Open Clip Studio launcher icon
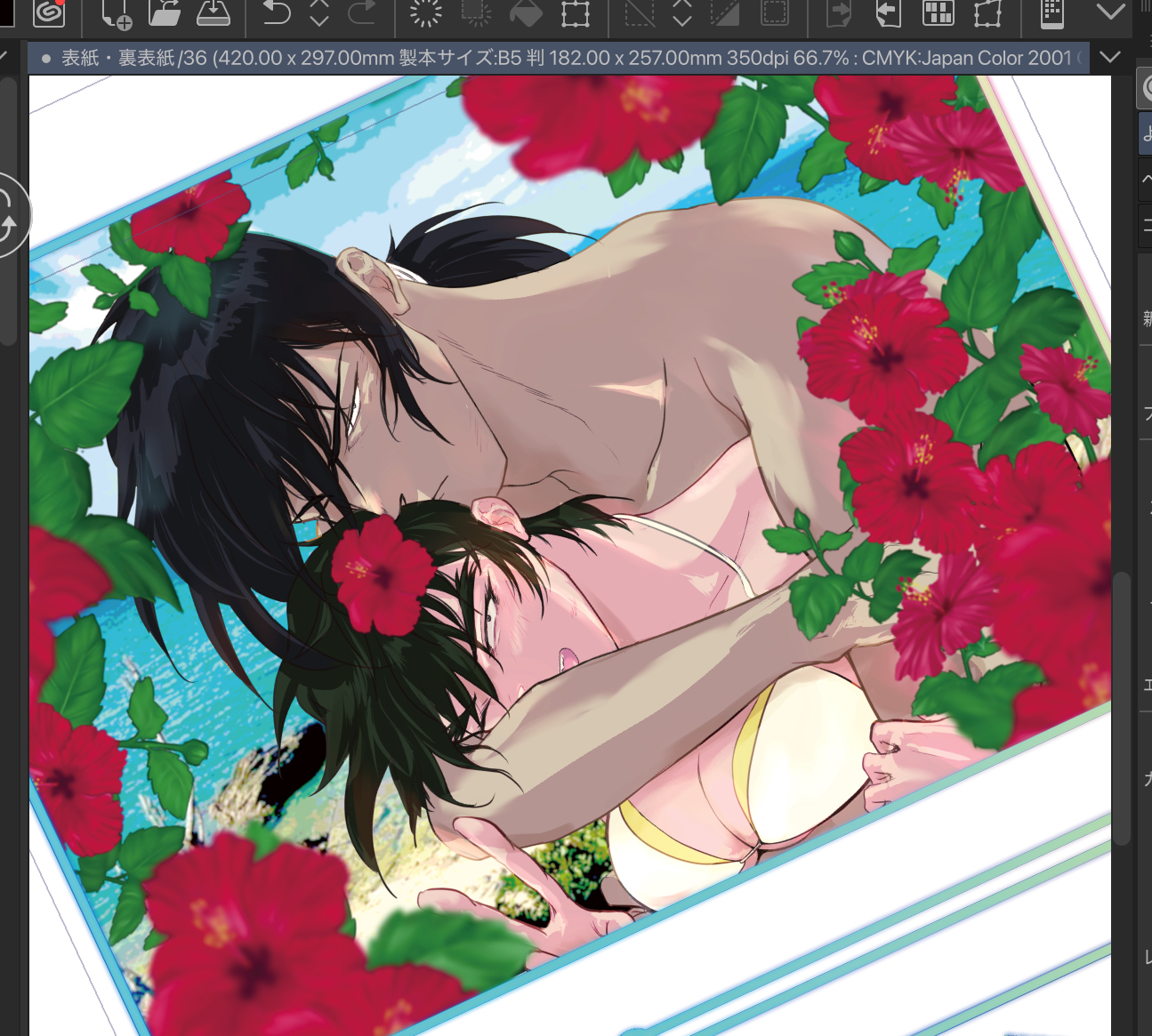The height and width of the screenshot is (1036, 1152). pos(49,12)
